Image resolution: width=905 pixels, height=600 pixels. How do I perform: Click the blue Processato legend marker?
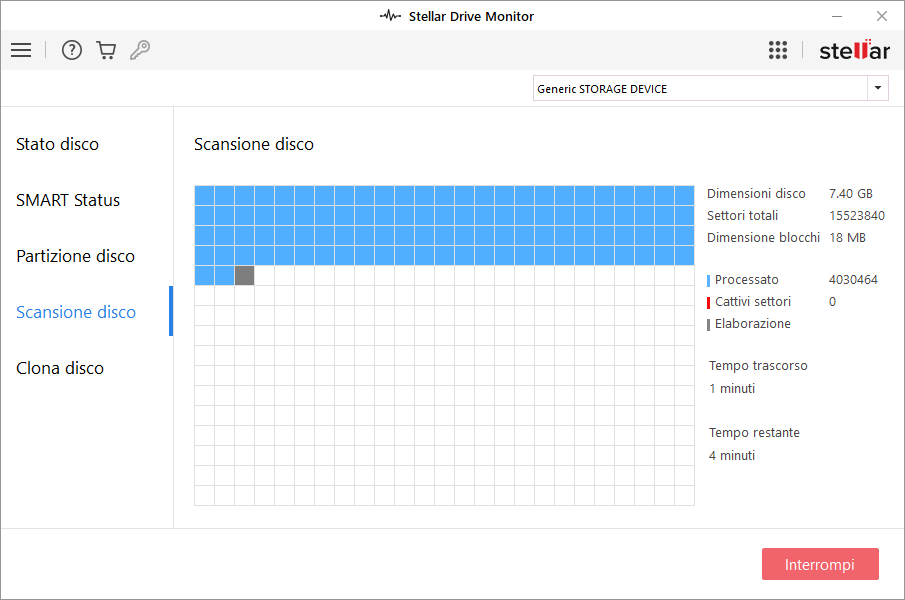[709, 280]
